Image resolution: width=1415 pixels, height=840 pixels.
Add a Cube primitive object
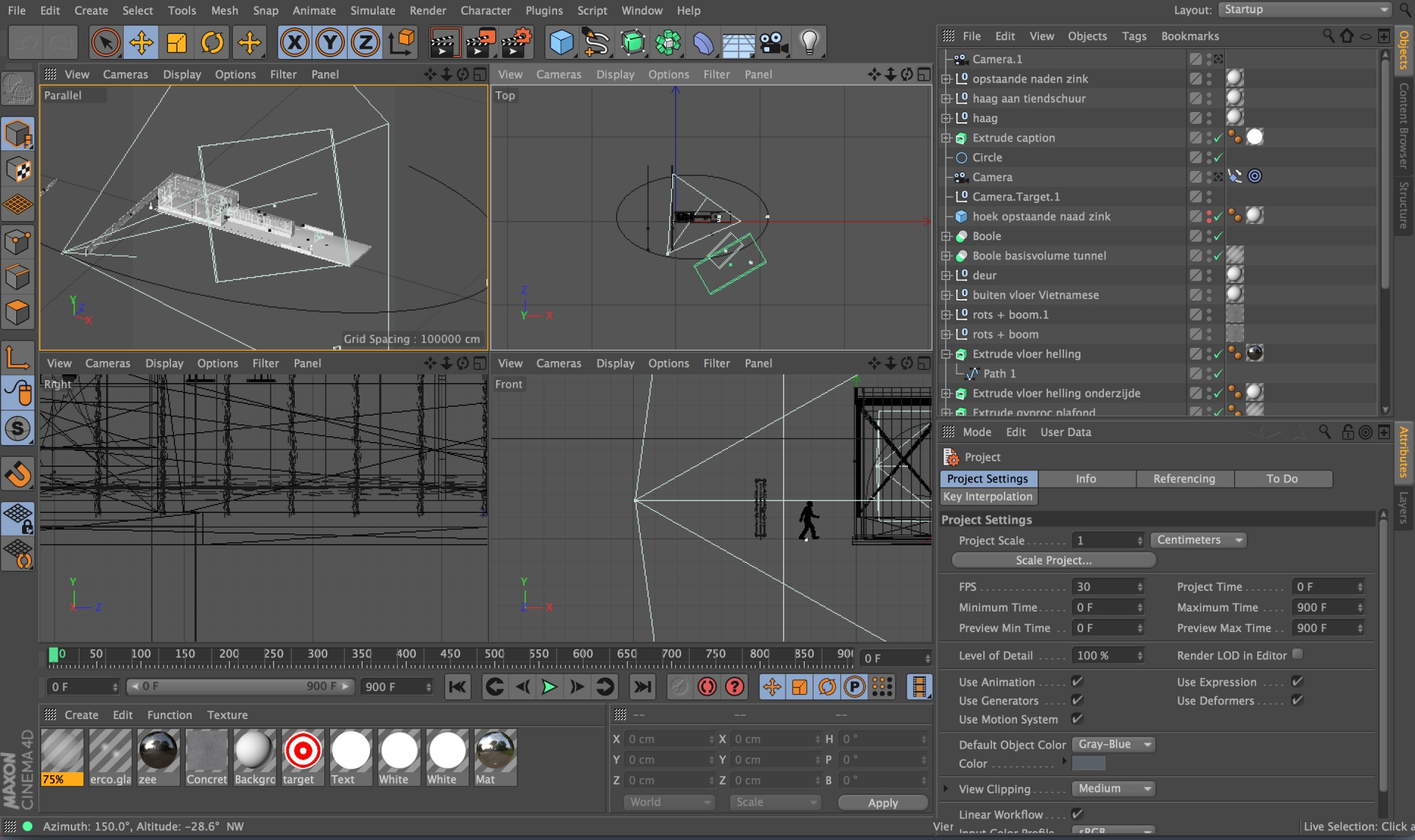click(562, 43)
